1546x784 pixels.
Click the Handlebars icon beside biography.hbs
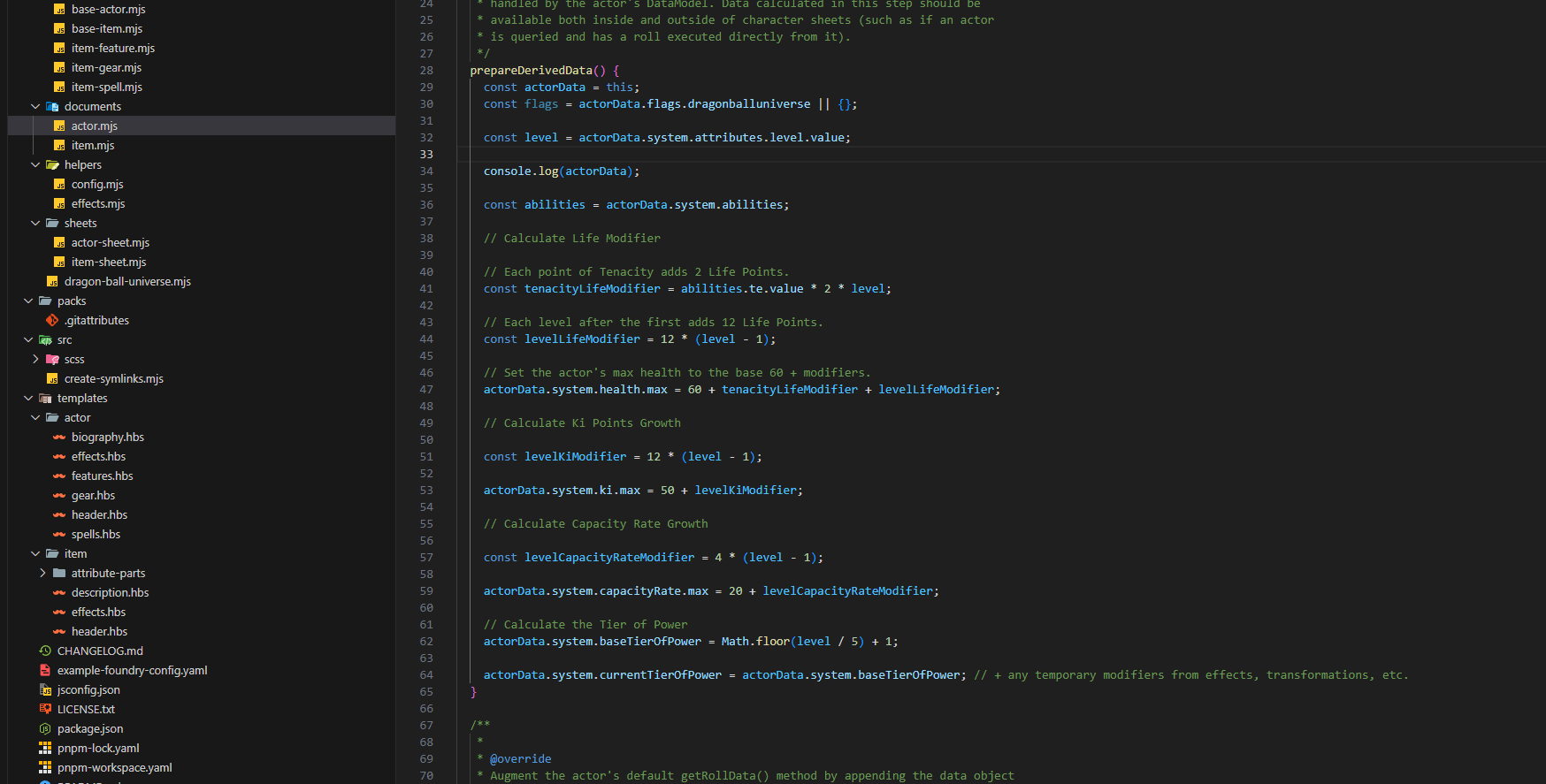pyautogui.click(x=59, y=437)
